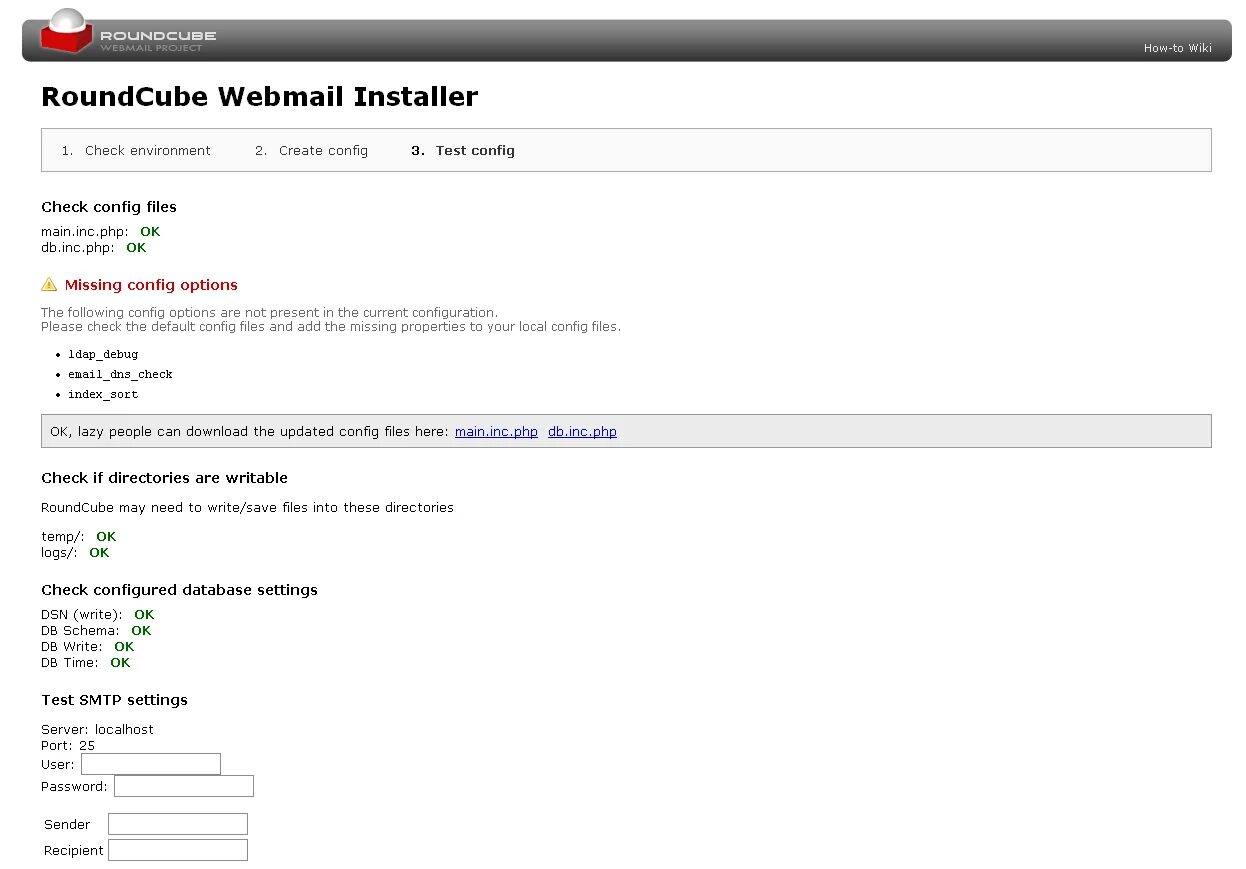Click the OK status for temp/ directory

coord(106,537)
